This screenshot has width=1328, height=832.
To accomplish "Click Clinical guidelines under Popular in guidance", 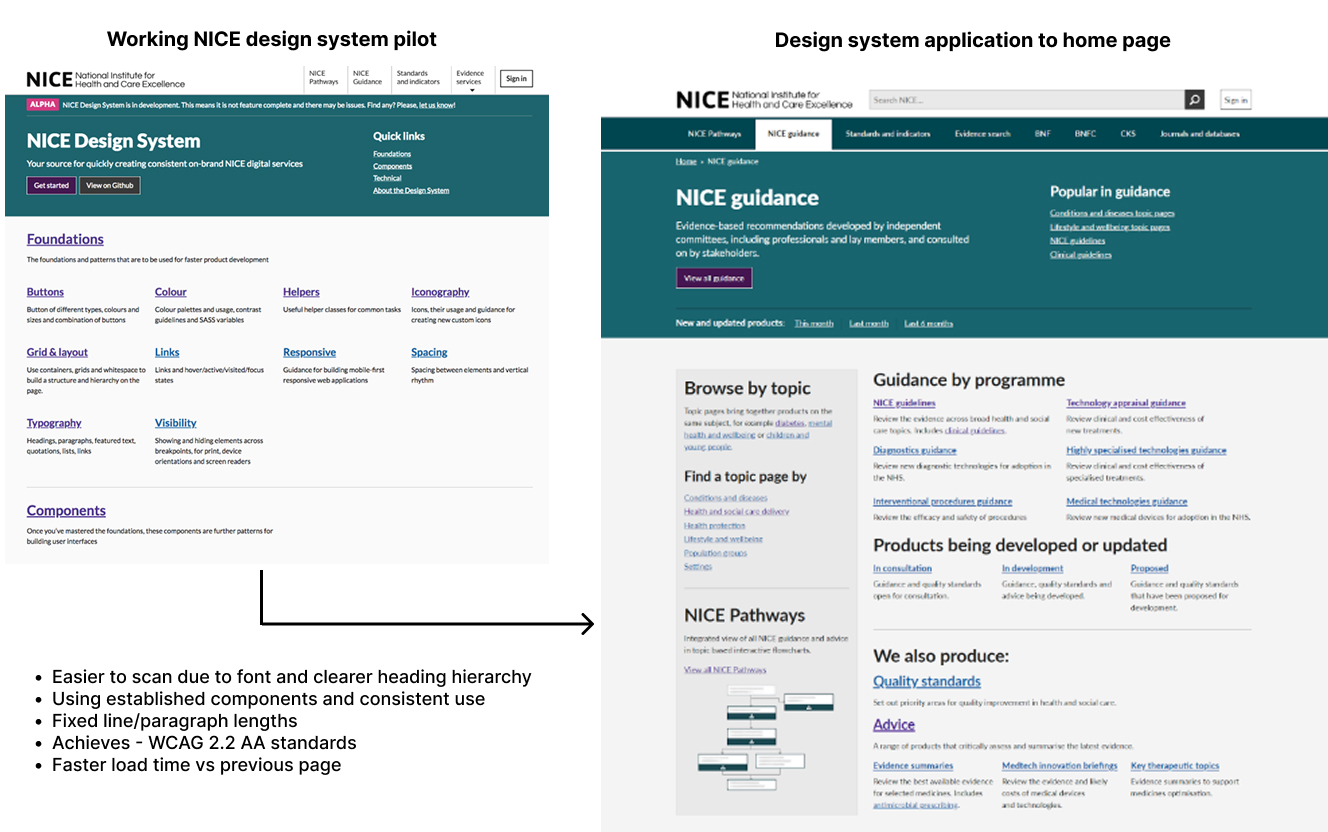I will [1080, 255].
